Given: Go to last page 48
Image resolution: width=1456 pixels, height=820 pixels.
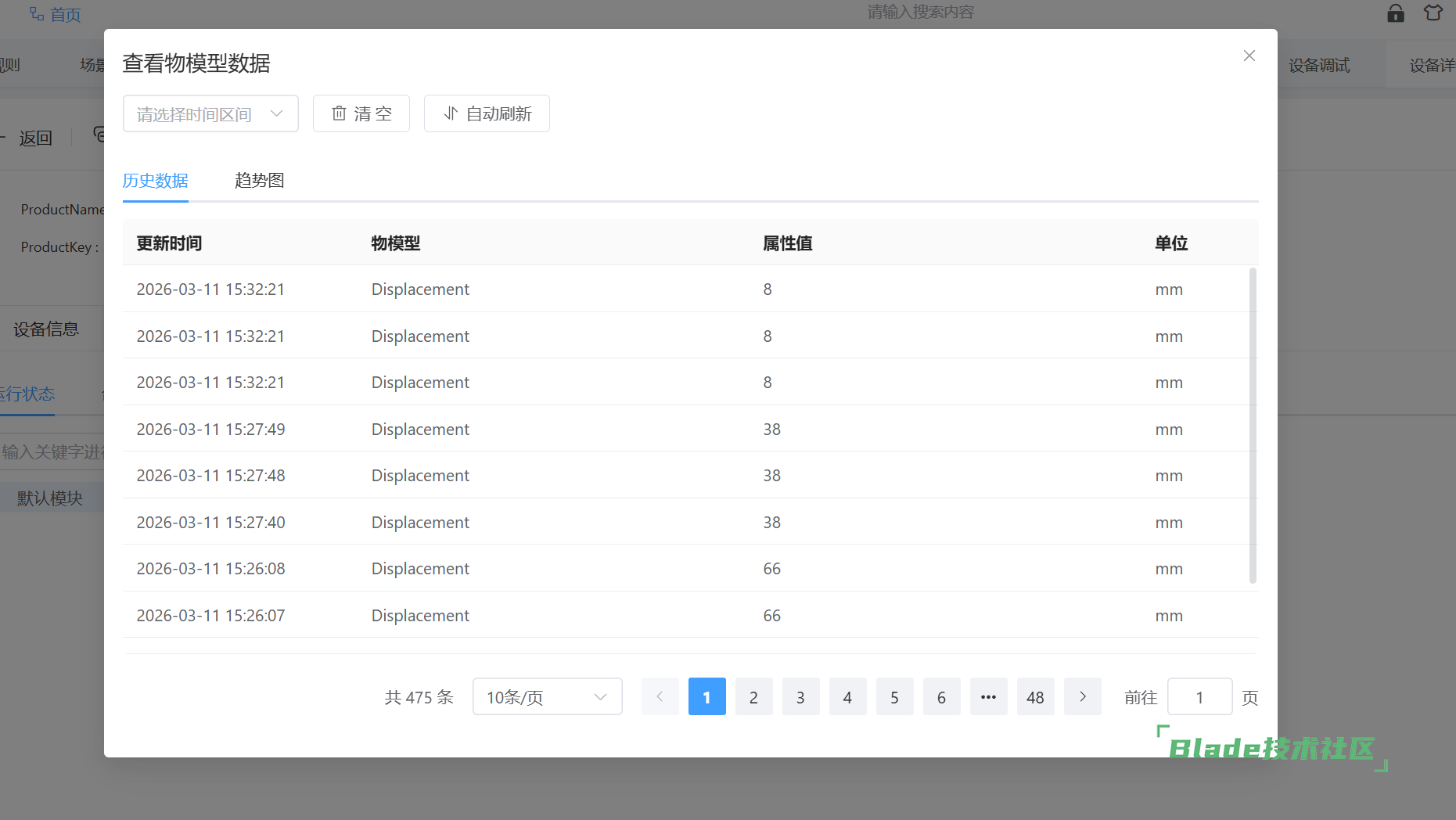Looking at the screenshot, I should 1035,696.
